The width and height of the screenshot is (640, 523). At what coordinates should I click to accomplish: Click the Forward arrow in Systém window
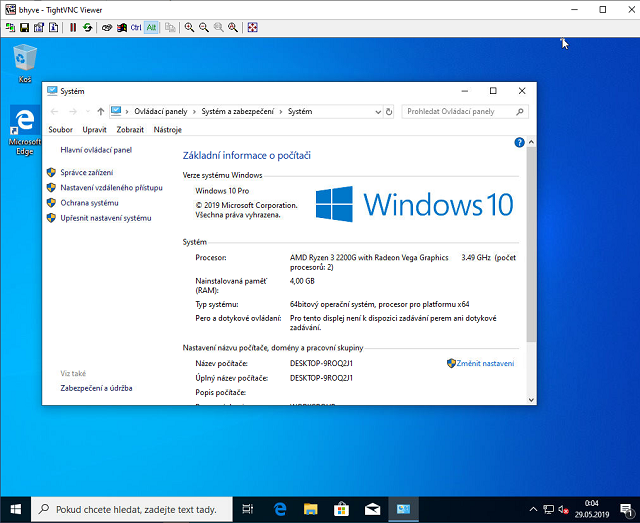click(x=73, y=111)
